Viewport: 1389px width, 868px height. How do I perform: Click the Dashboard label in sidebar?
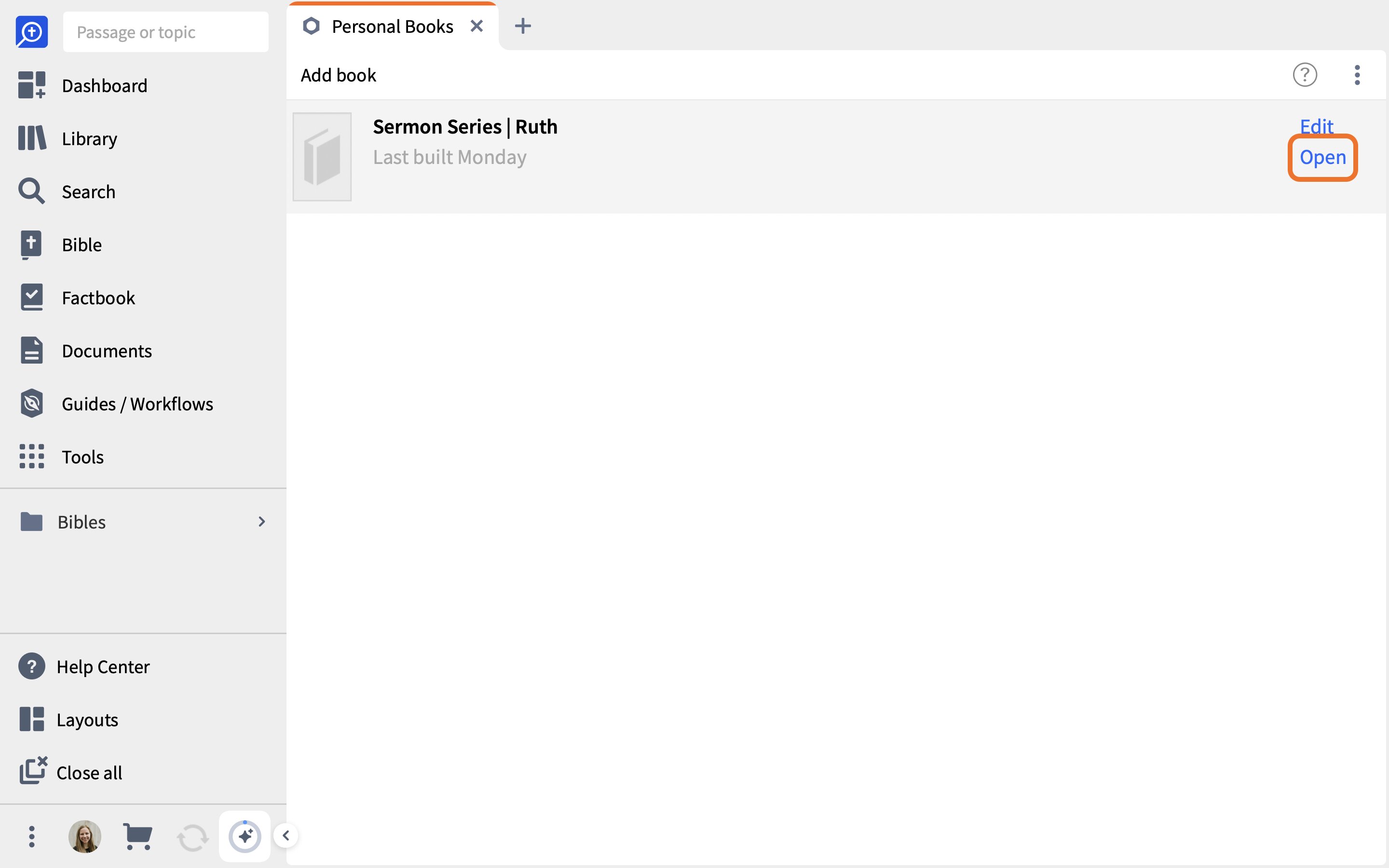(x=105, y=85)
